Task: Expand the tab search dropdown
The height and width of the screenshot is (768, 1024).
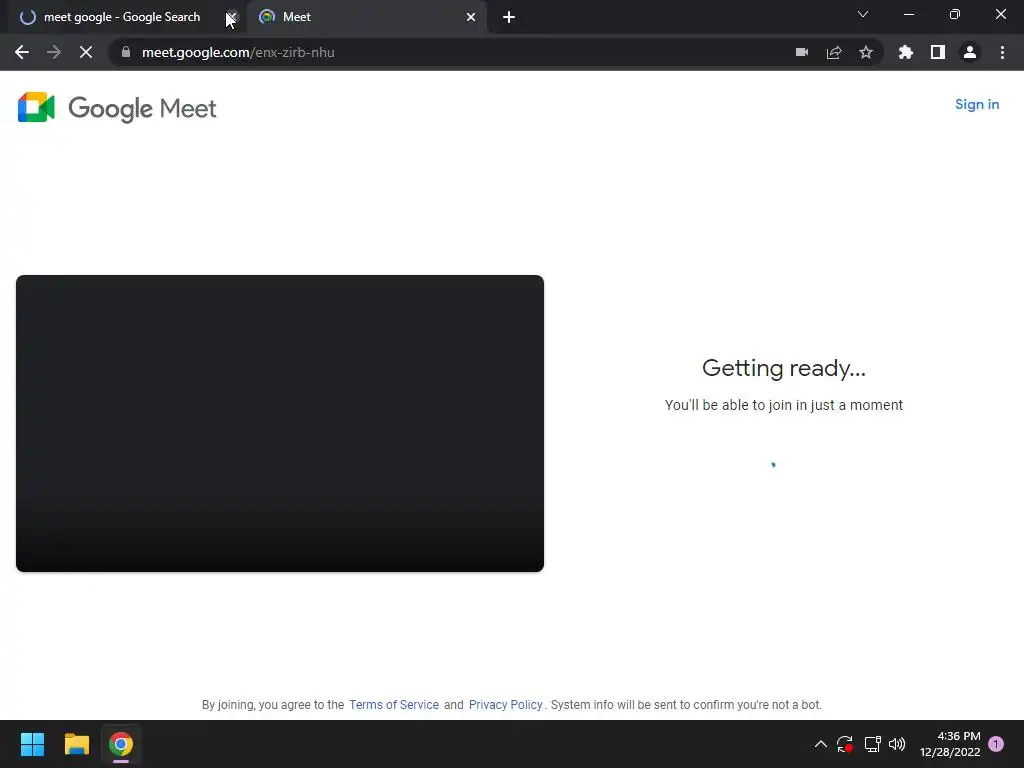Action: tap(863, 14)
